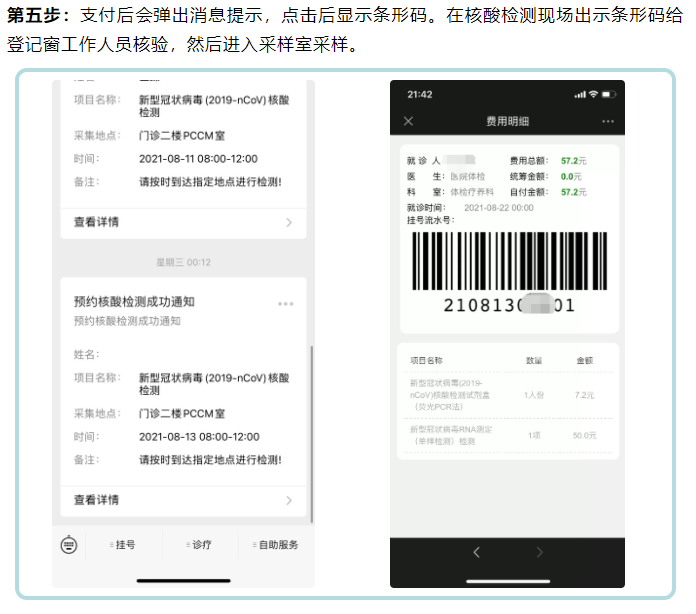Click the barcode number beginning 210813

(x=510, y=305)
